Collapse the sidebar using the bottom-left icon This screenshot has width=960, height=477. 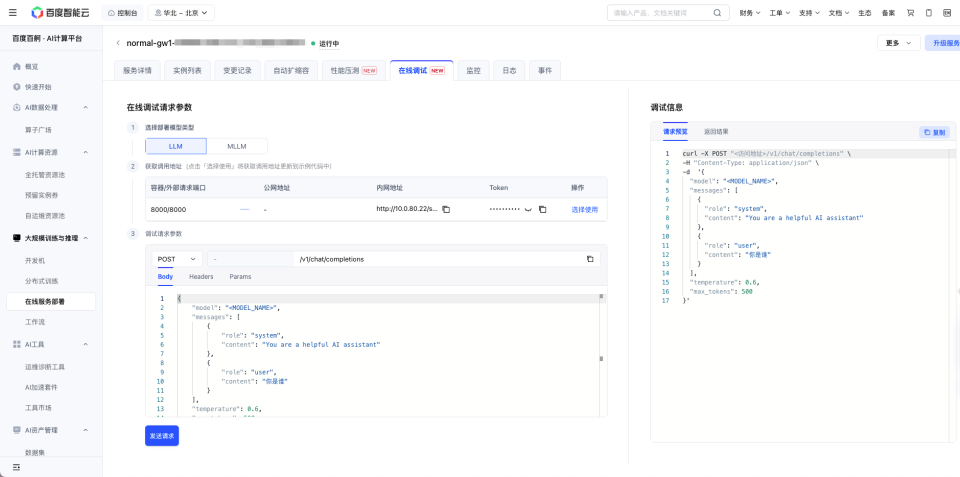click(x=17, y=467)
